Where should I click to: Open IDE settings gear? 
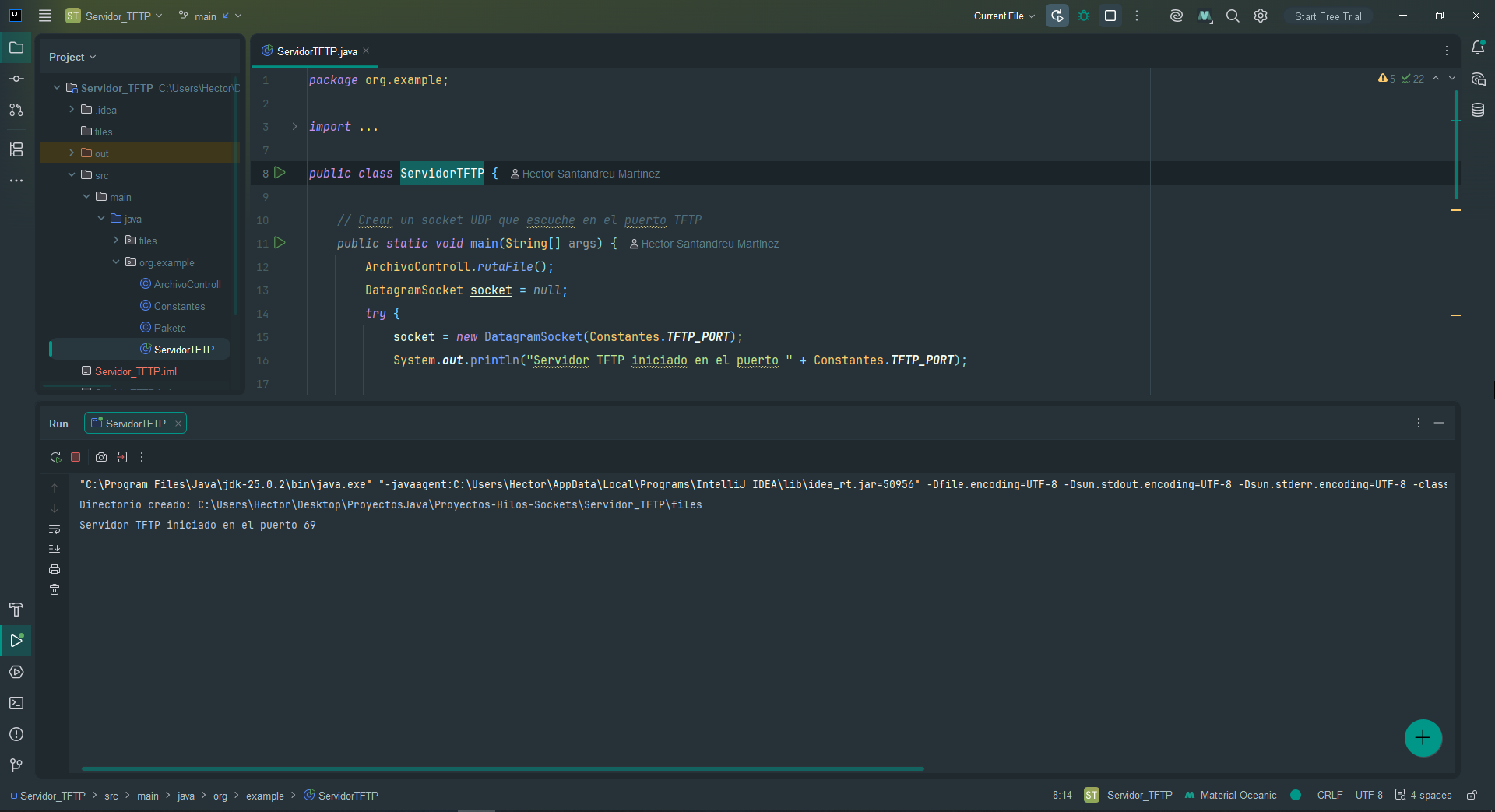click(x=1261, y=16)
